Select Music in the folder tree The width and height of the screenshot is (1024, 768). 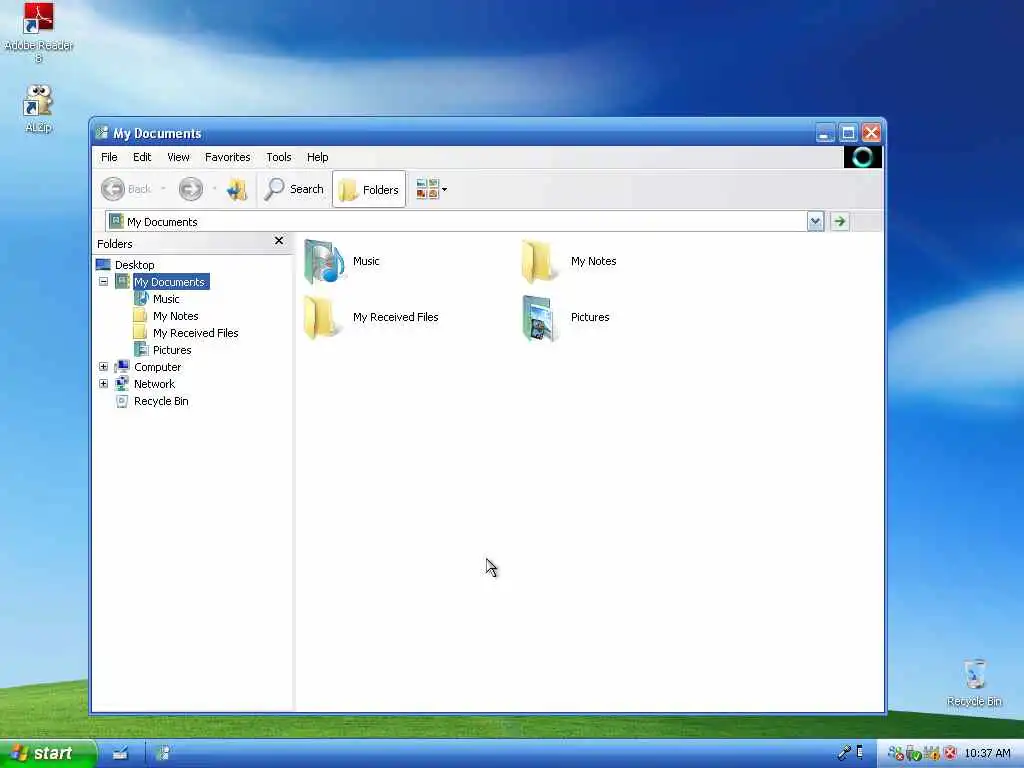[x=166, y=298]
